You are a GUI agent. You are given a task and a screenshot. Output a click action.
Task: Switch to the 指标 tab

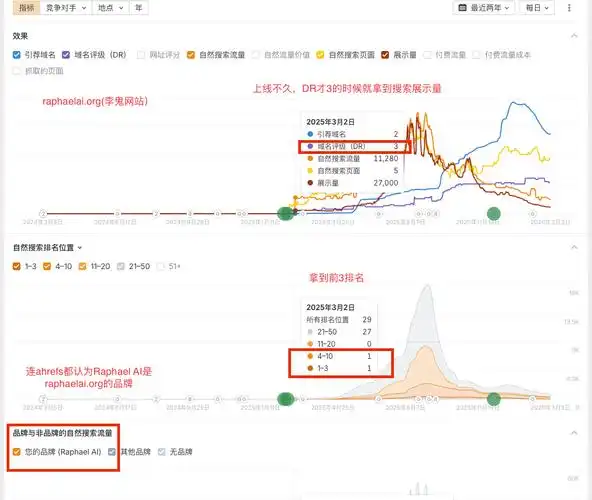click(26, 8)
